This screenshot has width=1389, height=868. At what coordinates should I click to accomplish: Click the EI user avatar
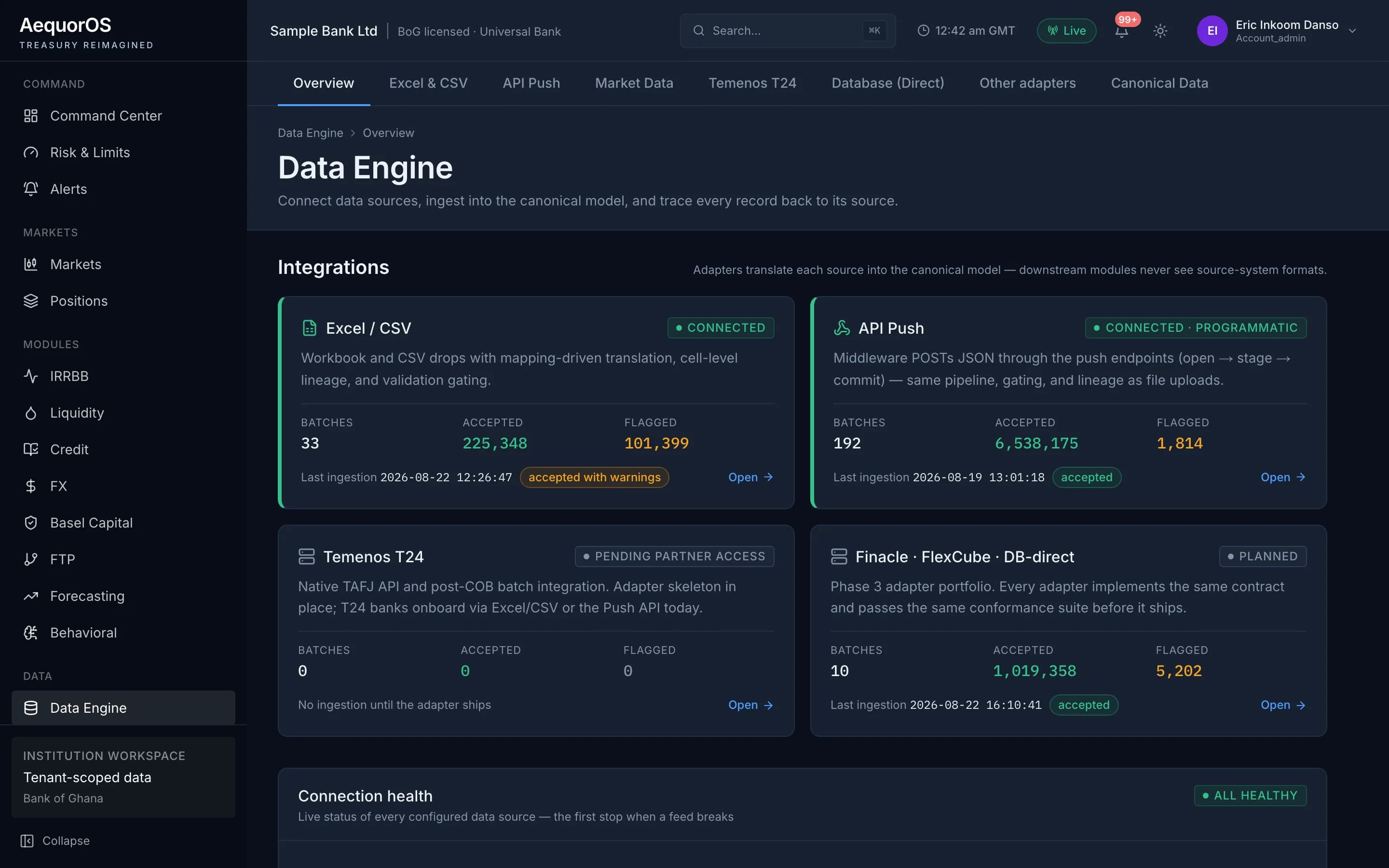[1212, 30]
